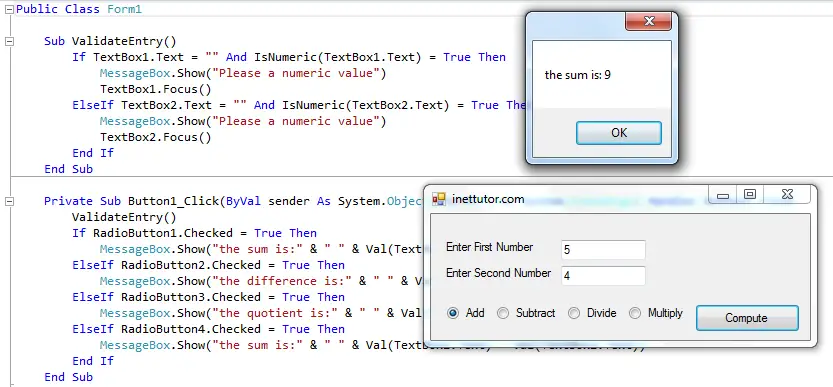The height and width of the screenshot is (387, 833).
Task: Collapse the Button1_Click sub outline
Action: 9,201
